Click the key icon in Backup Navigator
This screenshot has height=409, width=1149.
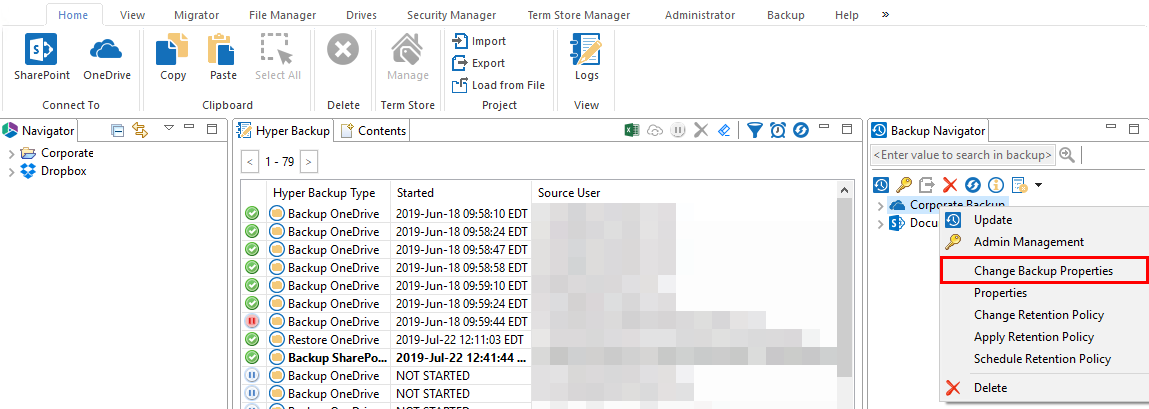click(x=903, y=185)
